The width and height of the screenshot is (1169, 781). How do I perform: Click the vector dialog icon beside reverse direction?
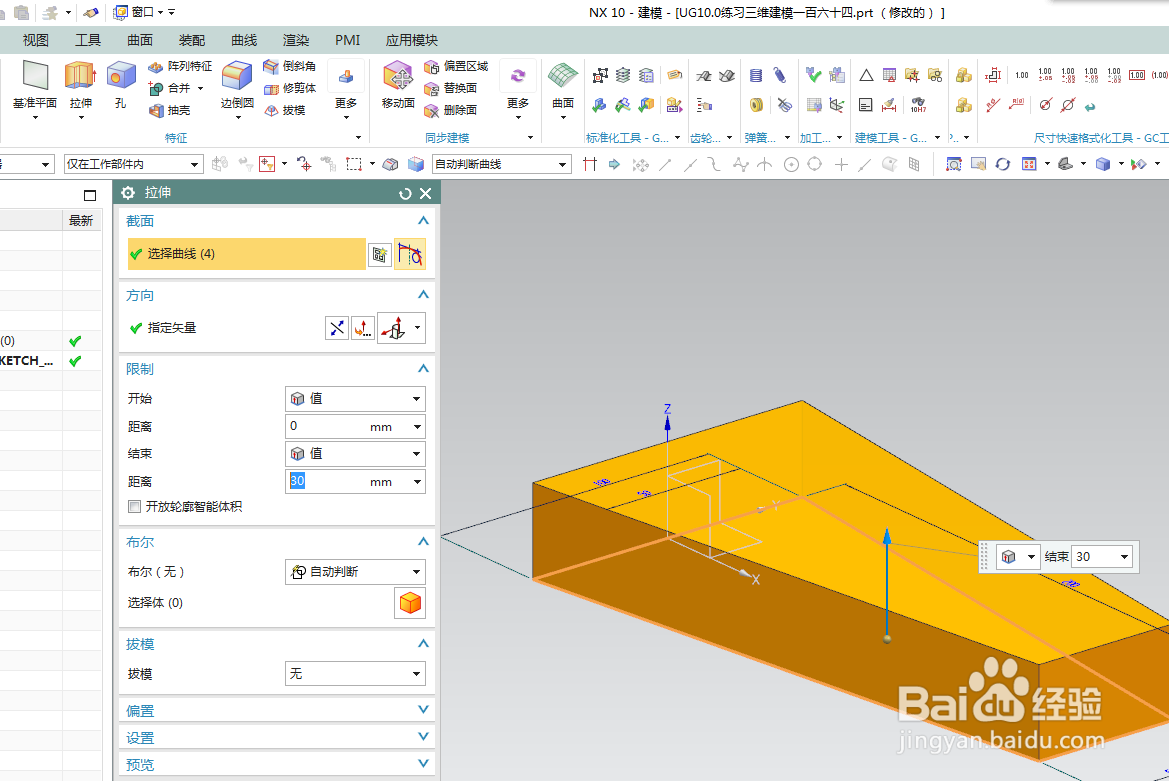[x=362, y=328]
